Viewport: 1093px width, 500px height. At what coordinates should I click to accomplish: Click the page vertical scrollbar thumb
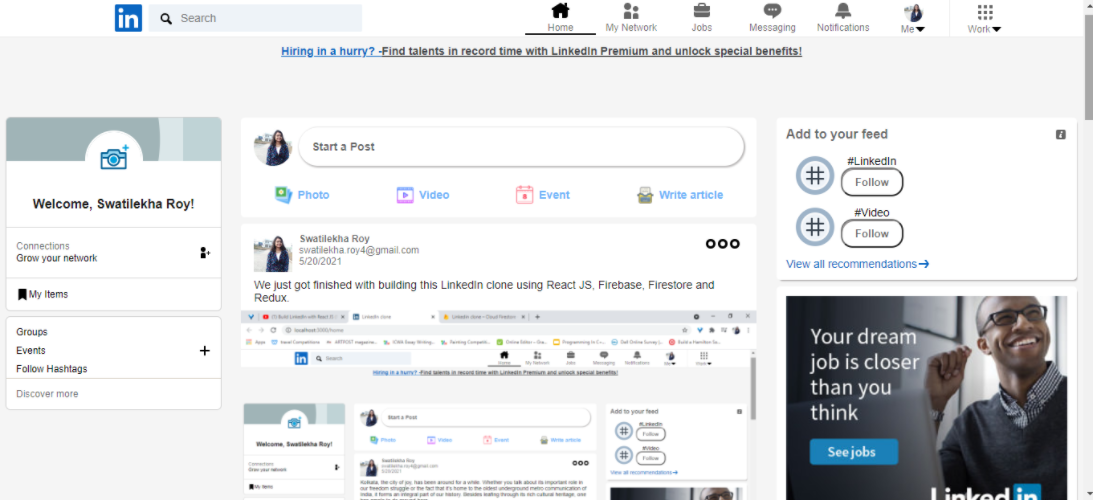click(x=1088, y=68)
